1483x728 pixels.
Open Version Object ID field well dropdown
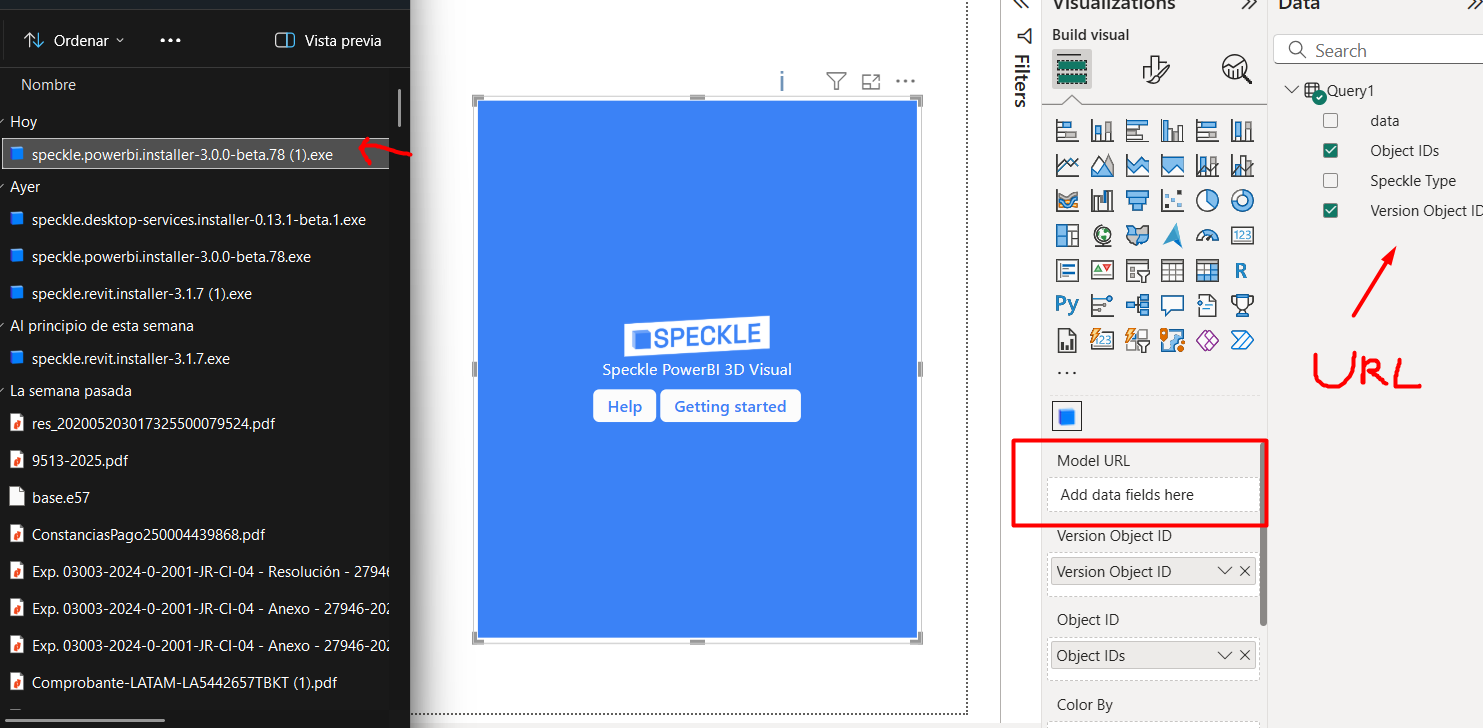click(x=1225, y=571)
